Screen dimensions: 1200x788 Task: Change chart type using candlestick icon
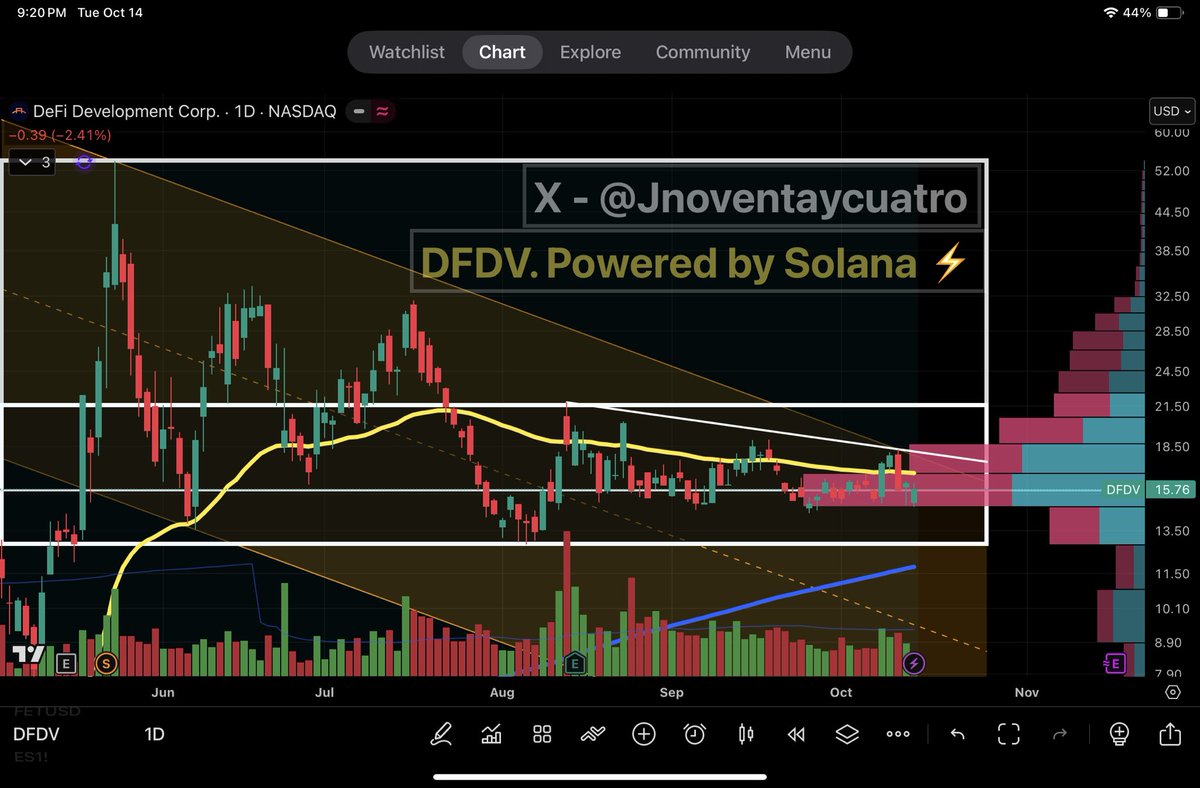tap(745, 734)
